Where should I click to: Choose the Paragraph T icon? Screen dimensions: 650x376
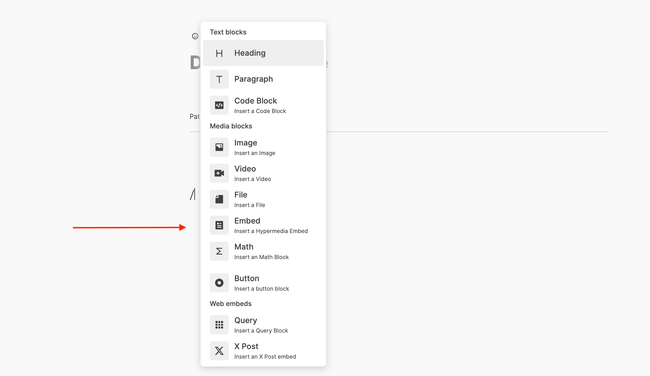coord(219,79)
